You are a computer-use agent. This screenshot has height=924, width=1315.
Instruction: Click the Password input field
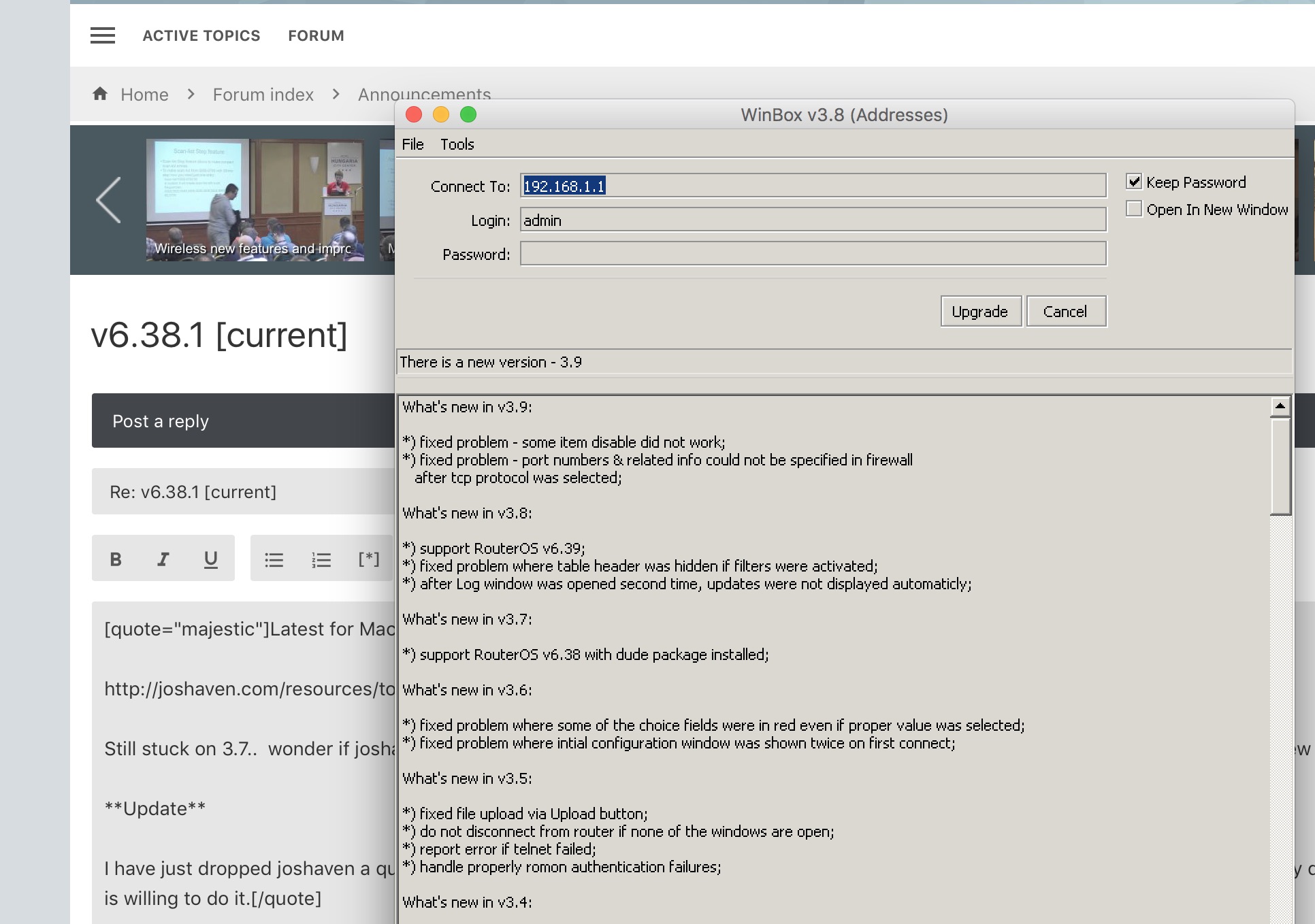coord(813,254)
